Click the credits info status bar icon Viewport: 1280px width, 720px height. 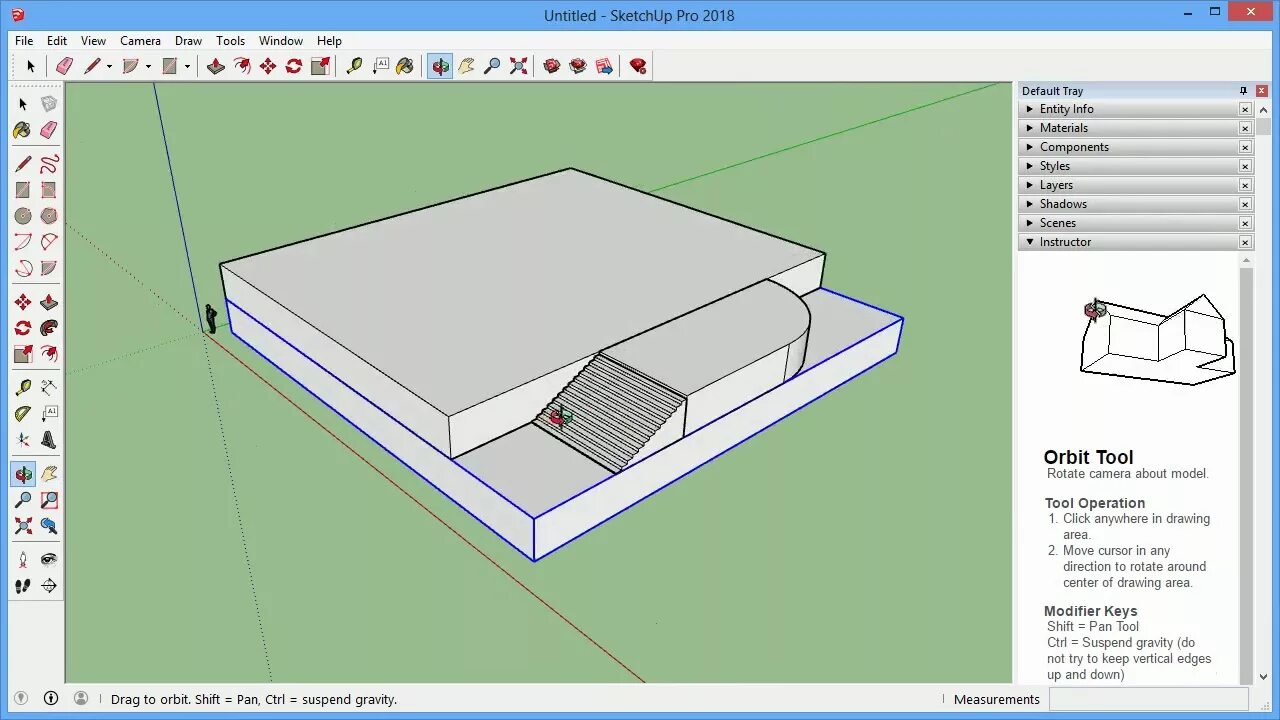point(51,699)
